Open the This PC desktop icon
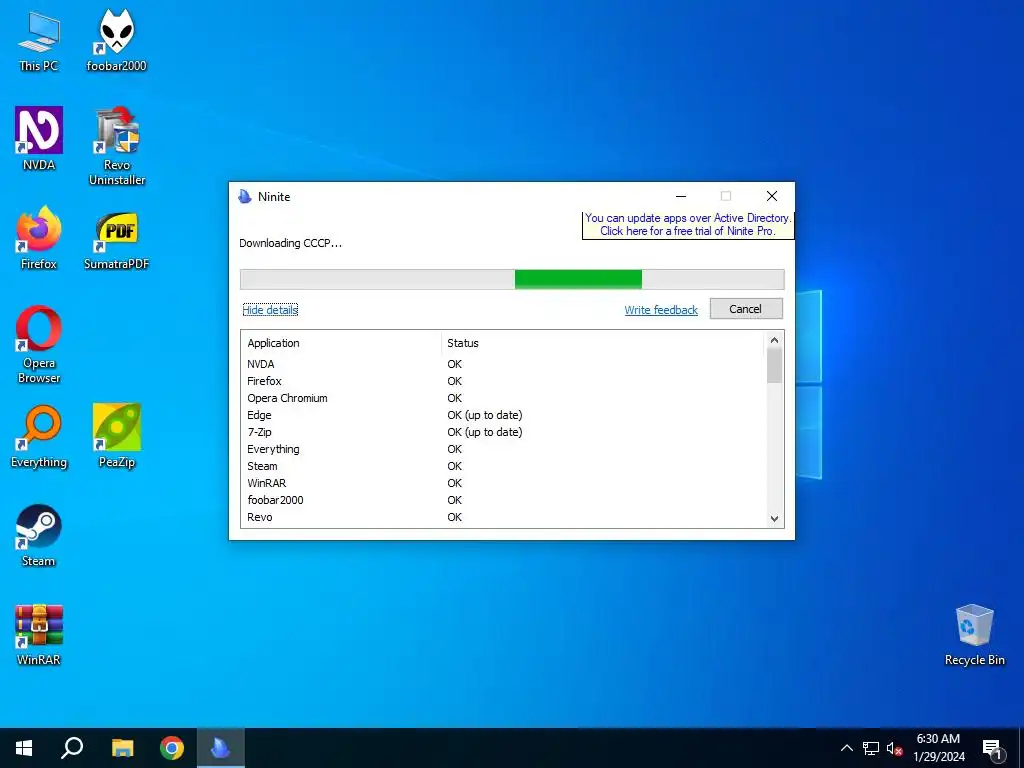The width and height of the screenshot is (1024, 768). pos(39,41)
